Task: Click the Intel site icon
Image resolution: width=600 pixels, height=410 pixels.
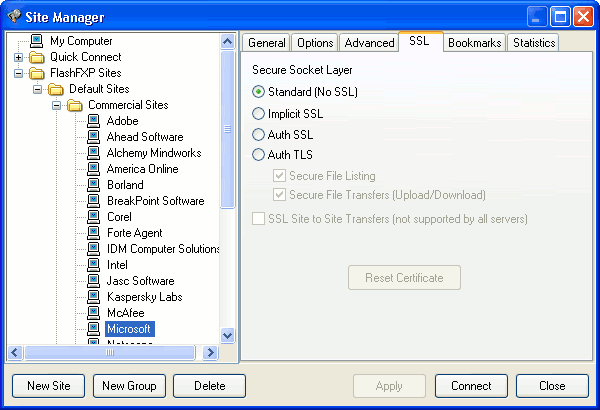Action: pos(93,265)
